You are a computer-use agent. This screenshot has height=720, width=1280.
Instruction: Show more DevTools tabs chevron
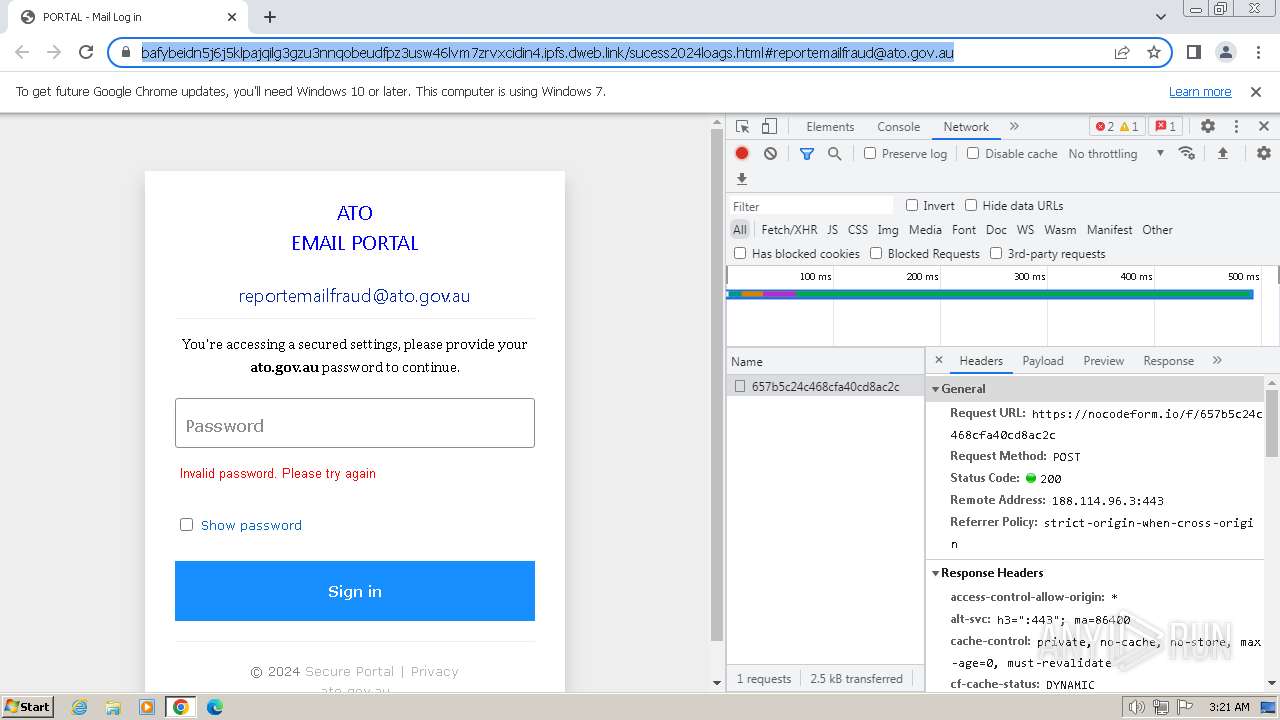click(1014, 127)
